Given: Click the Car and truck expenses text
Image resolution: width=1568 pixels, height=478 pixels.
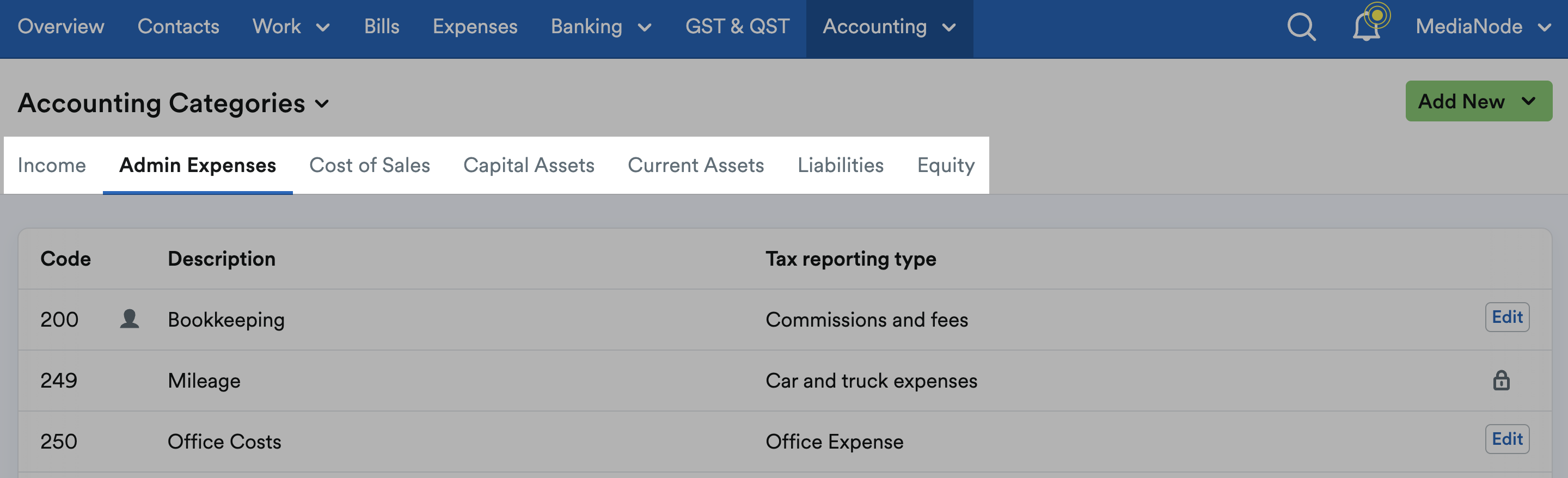Looking at the screenshot, I should click(871, 381).
